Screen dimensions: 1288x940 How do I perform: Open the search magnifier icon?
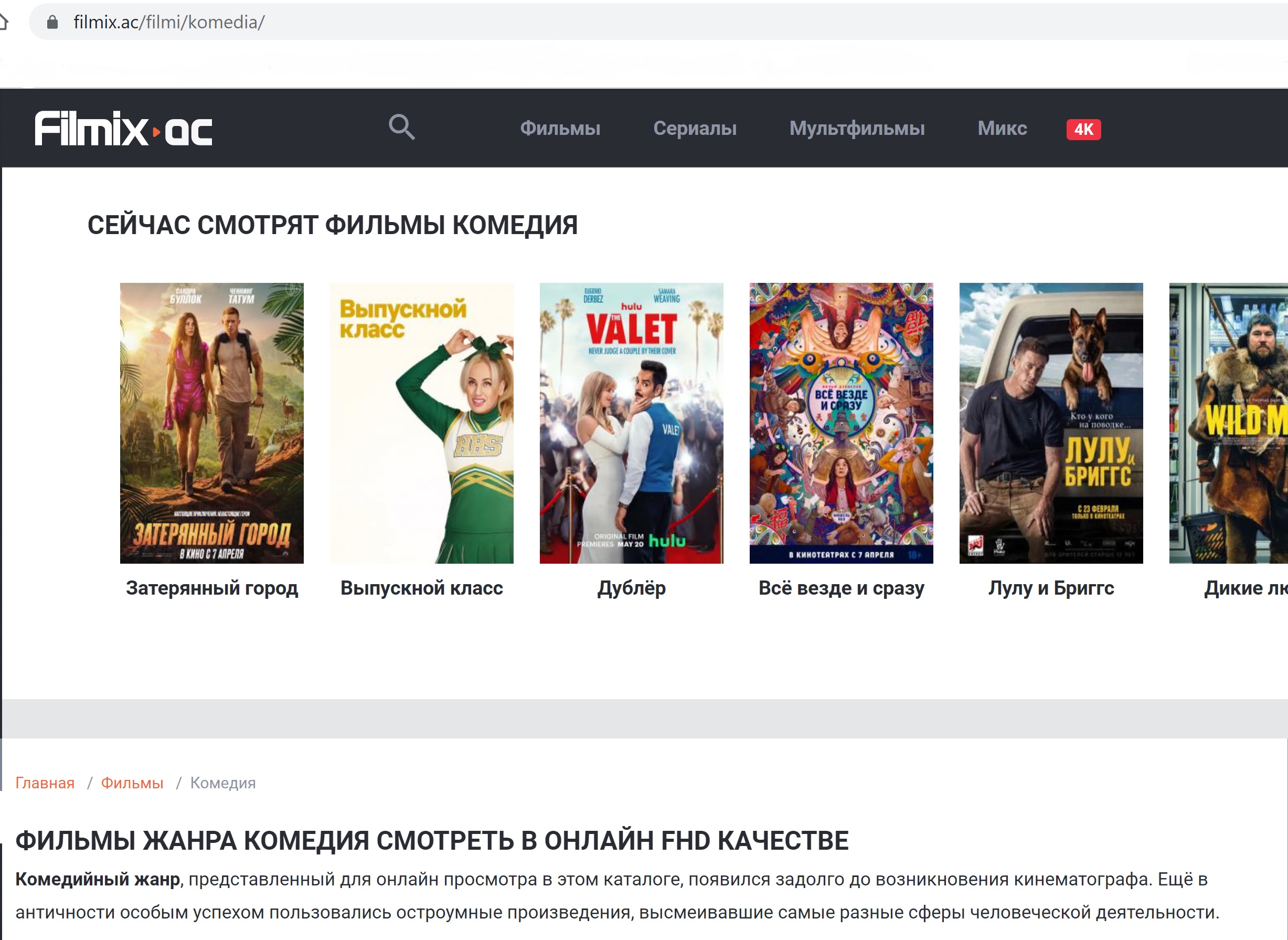[x=401, y=128]
